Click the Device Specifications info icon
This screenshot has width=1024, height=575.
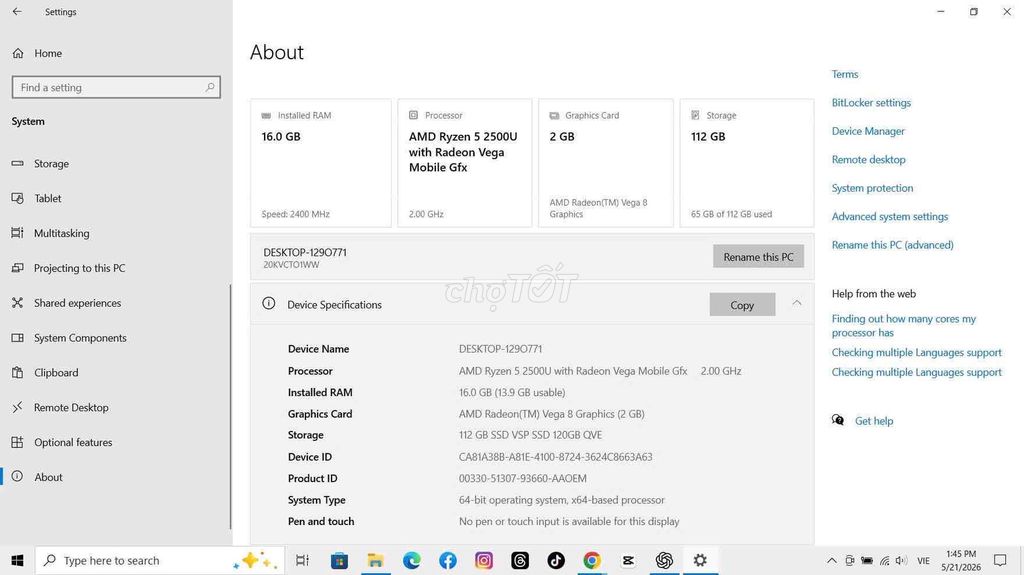coord(268,303)
